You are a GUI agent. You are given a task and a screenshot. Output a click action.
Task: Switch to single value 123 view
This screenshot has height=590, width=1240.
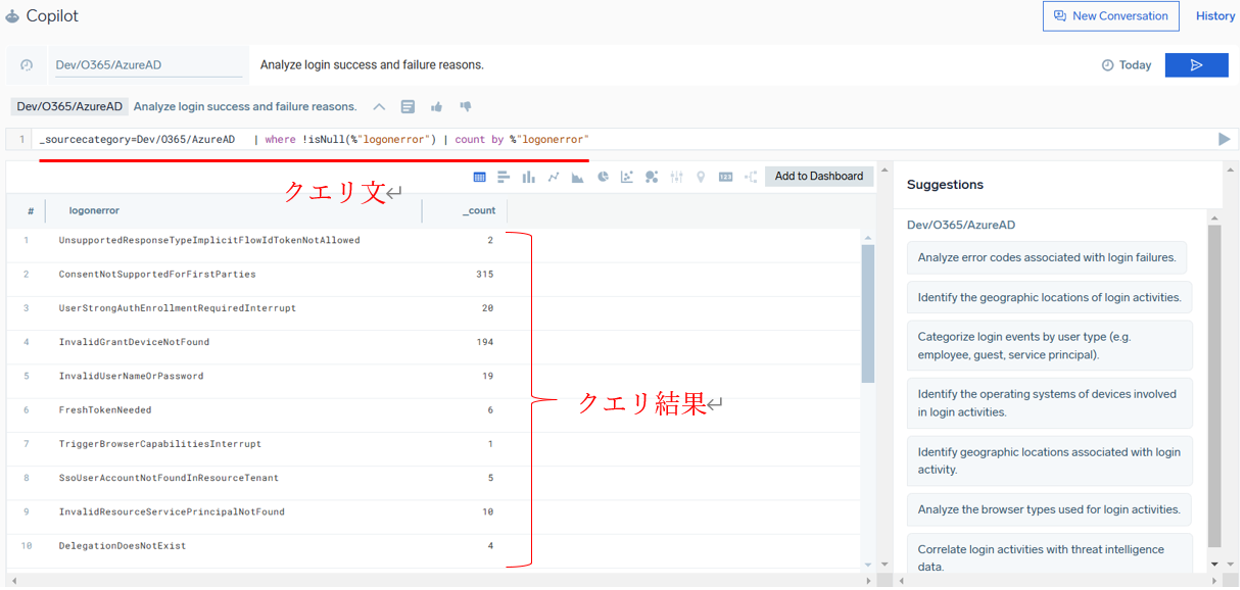tap(726, 177)
